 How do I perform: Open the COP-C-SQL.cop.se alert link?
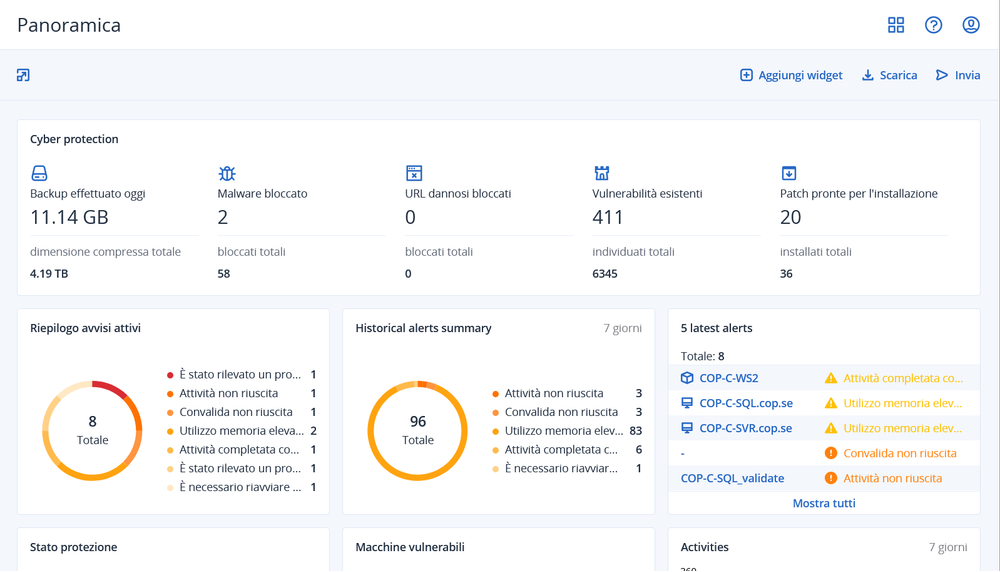(746, 403)
